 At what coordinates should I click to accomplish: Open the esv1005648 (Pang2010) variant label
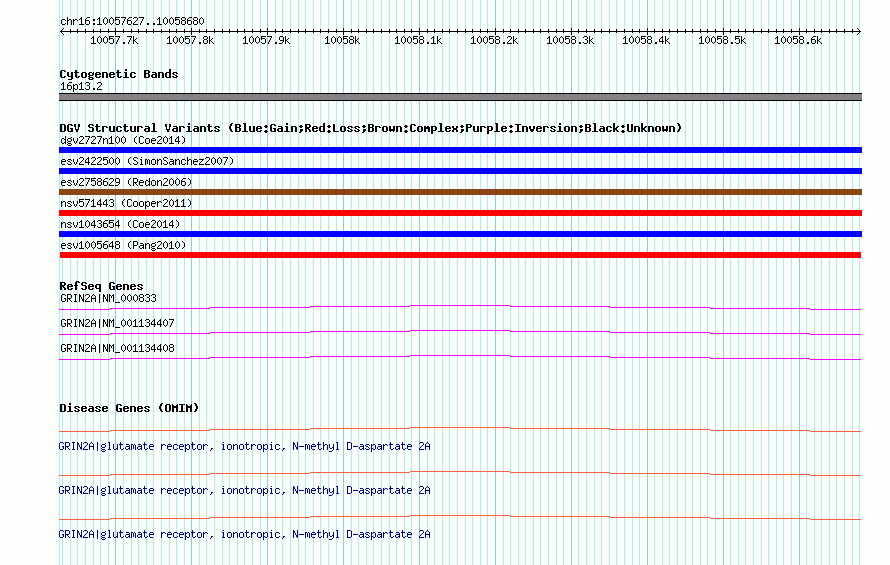[x=123, y=245]
